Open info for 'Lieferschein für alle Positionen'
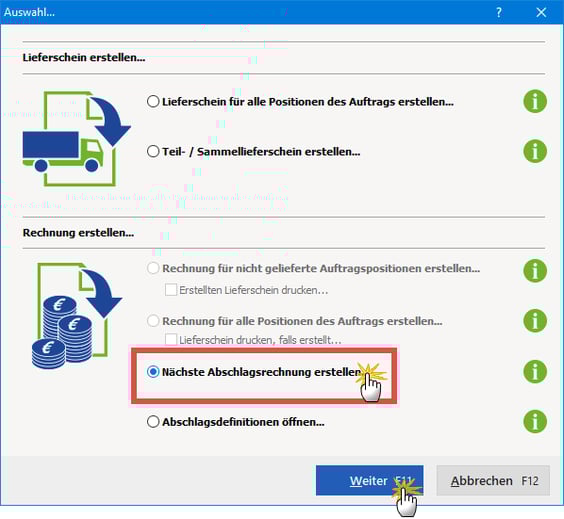 click(535, 101)
